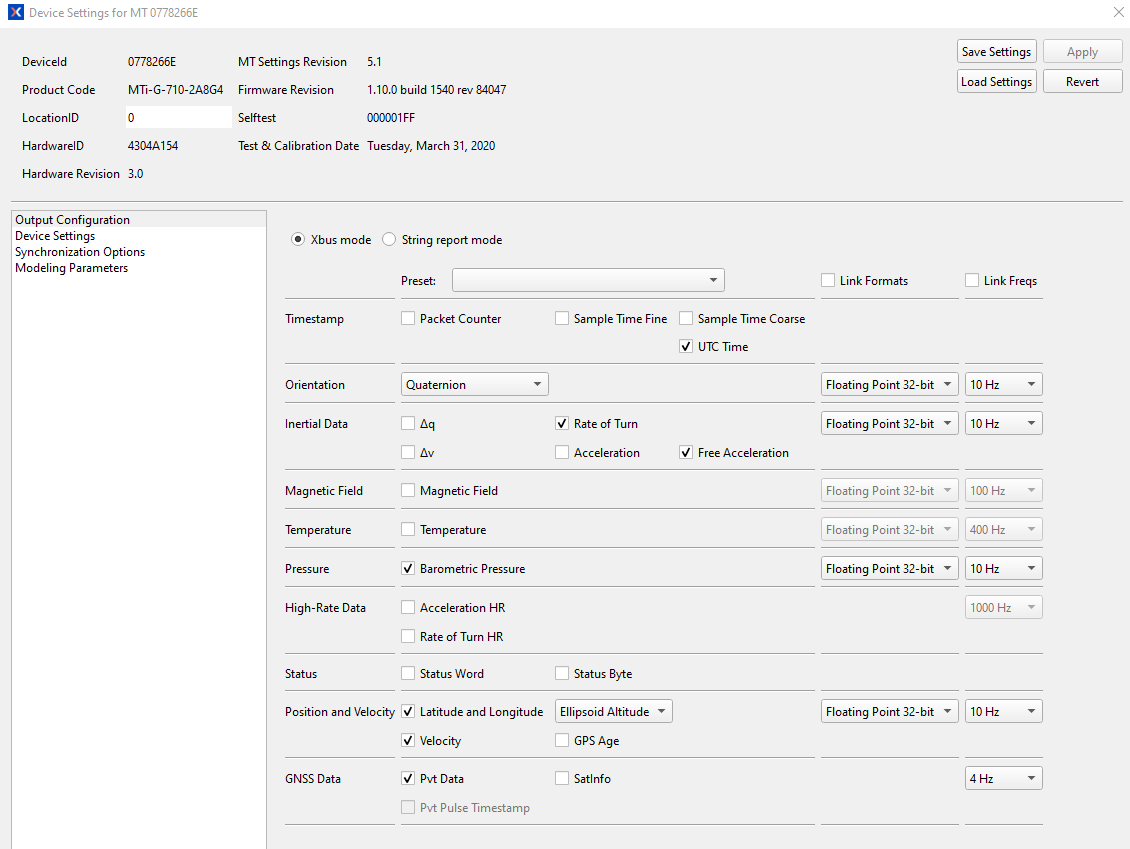Enable Magnetic Field output
The height and width of the screenshot is (849, 1130).
[x=408, y=490]
